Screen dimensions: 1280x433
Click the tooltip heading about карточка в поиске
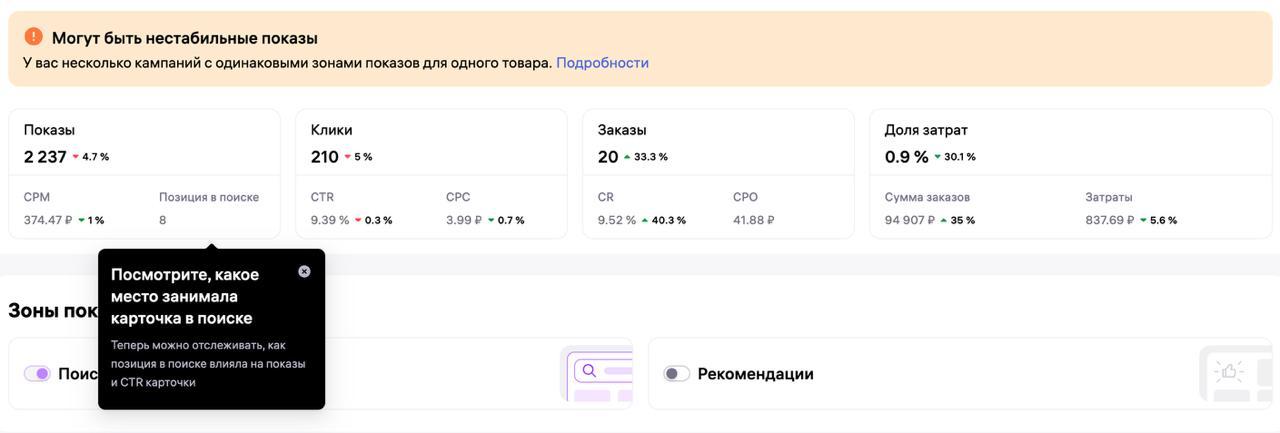click(x=185, y=296)
